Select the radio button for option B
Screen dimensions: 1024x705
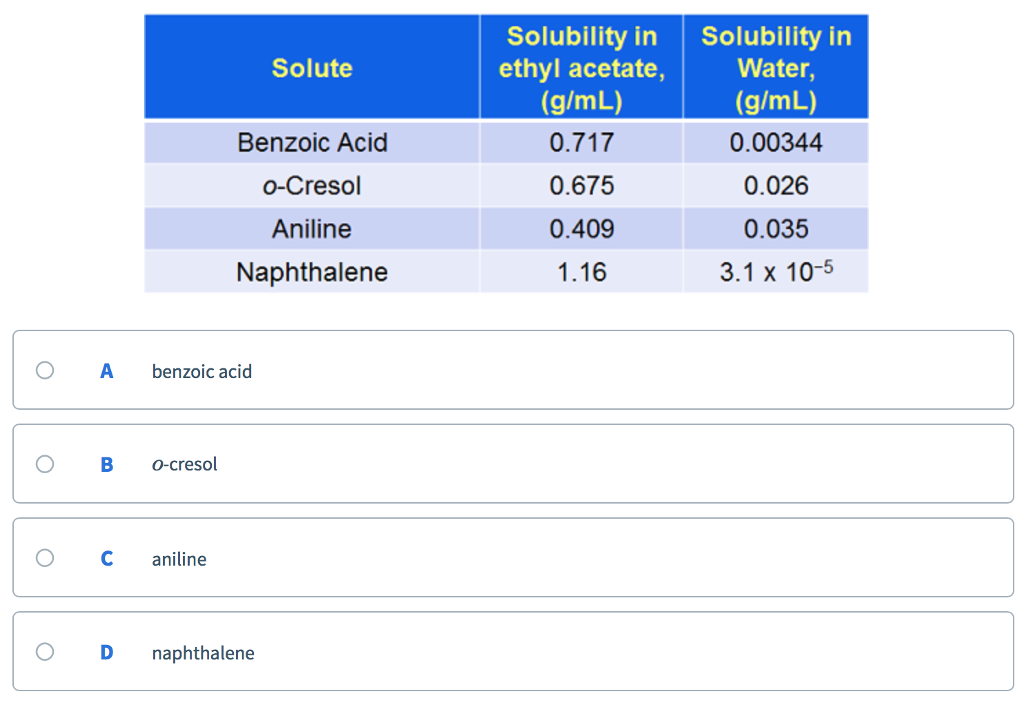click(44, 464)
